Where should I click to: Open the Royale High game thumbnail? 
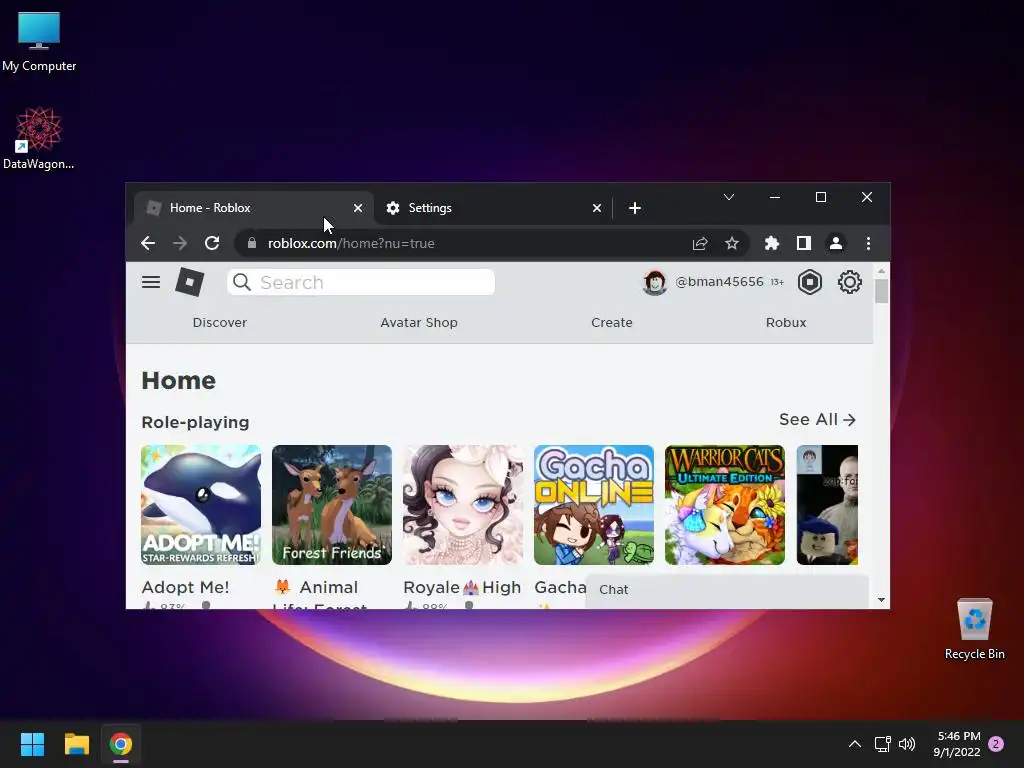coord(462,505)
